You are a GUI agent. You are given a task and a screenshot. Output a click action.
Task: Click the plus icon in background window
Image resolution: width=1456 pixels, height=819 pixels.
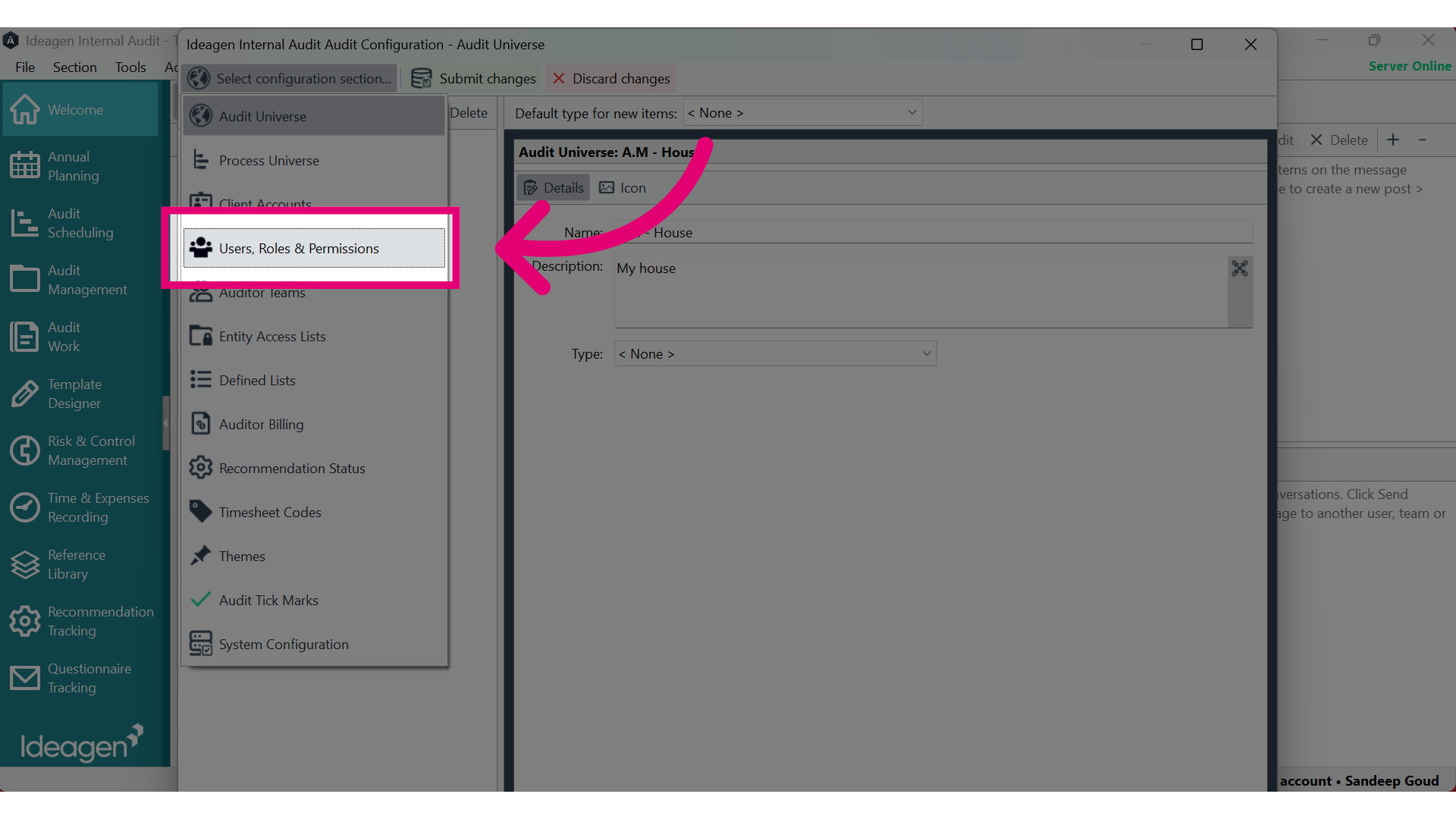pos(1393,140)
